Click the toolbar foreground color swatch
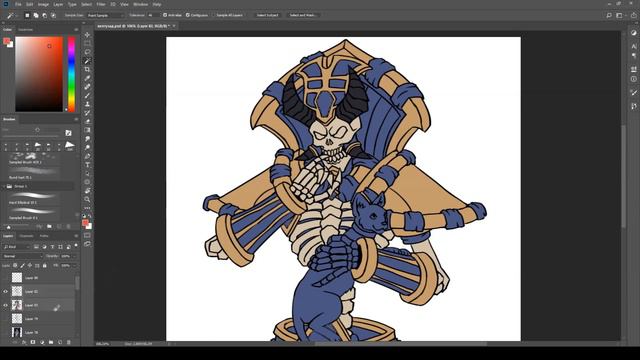 (85, 222)
